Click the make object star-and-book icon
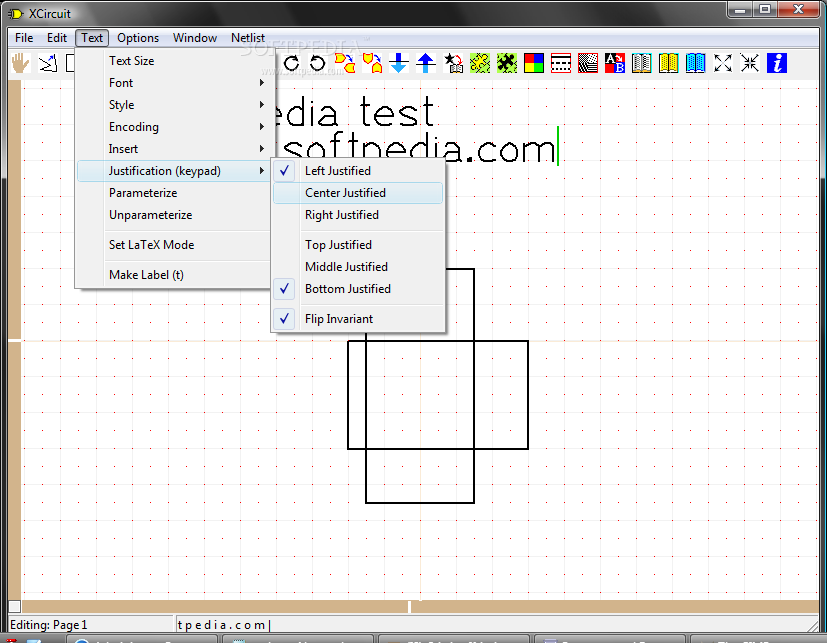Image resolution: width=827 pixels, height=643 pixels. (x=453, y=63)
